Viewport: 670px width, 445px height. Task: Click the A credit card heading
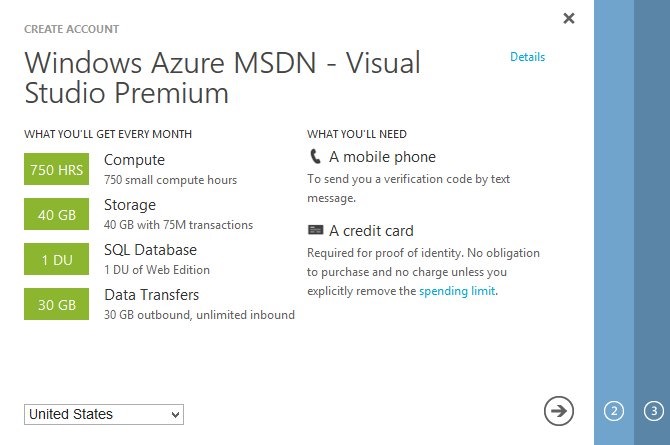[x=371, y=231]
